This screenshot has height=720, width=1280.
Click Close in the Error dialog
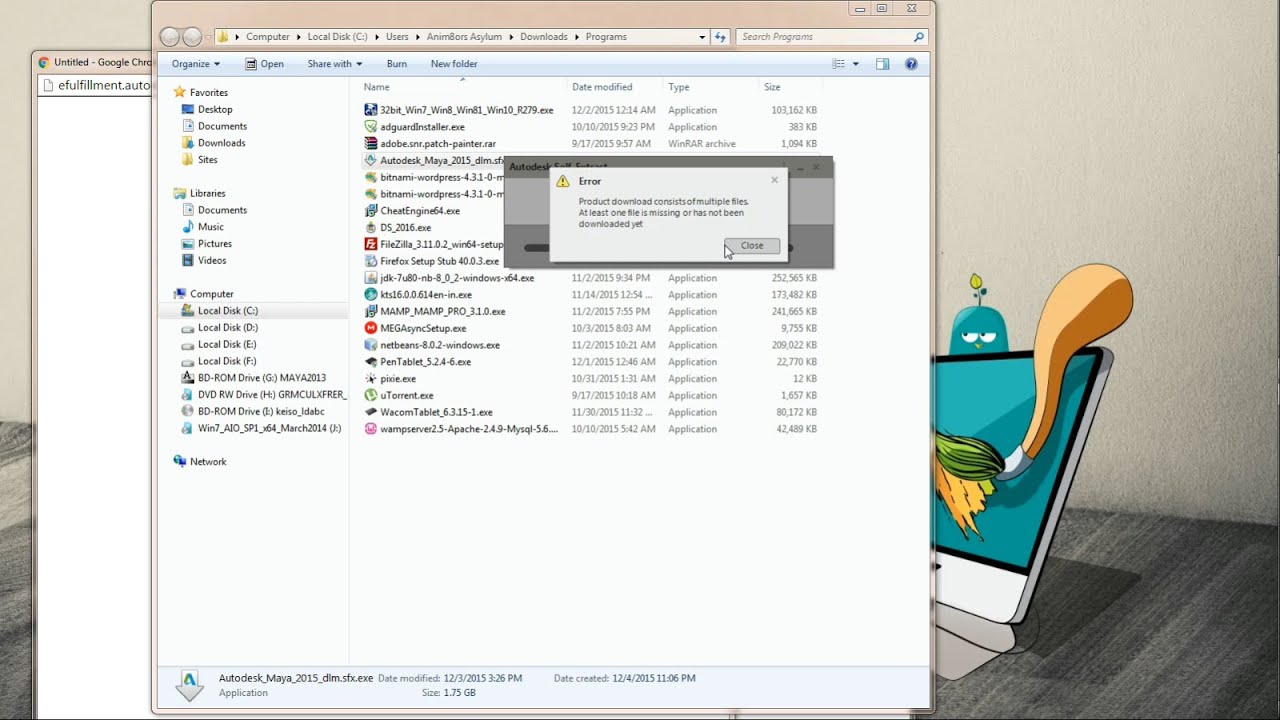coord(752,245)
